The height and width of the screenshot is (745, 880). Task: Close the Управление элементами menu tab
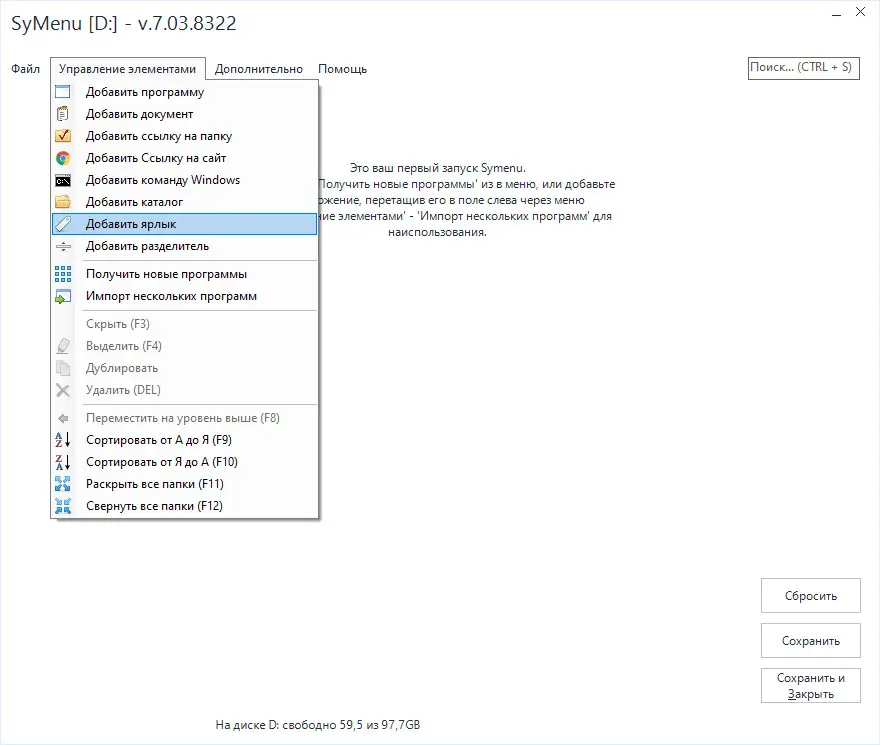(x=127, y=69)
